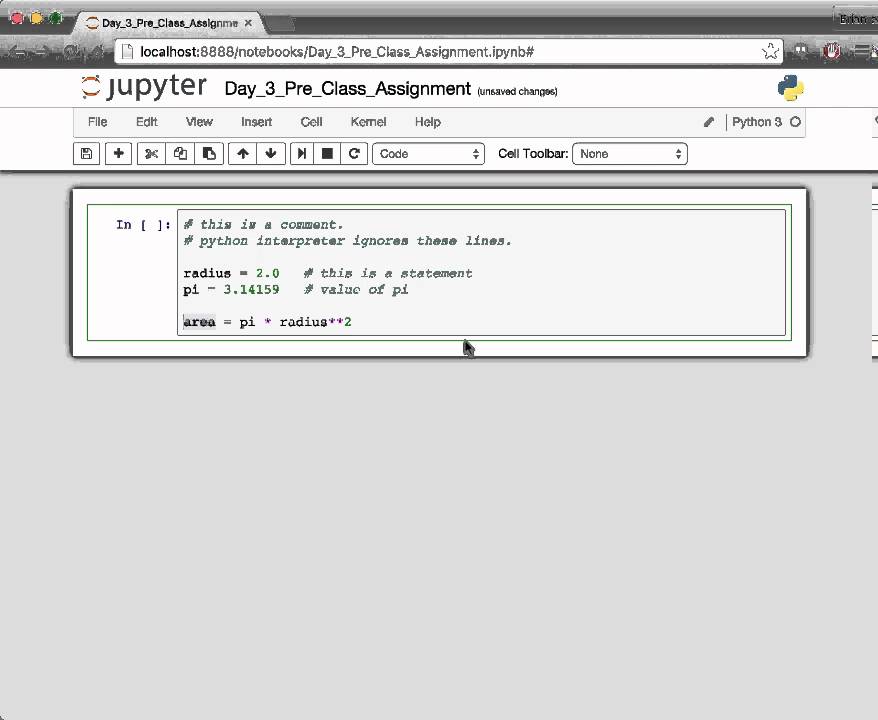Click the Python logo icon
Screen dimensions: 878x720
point(791,88)
